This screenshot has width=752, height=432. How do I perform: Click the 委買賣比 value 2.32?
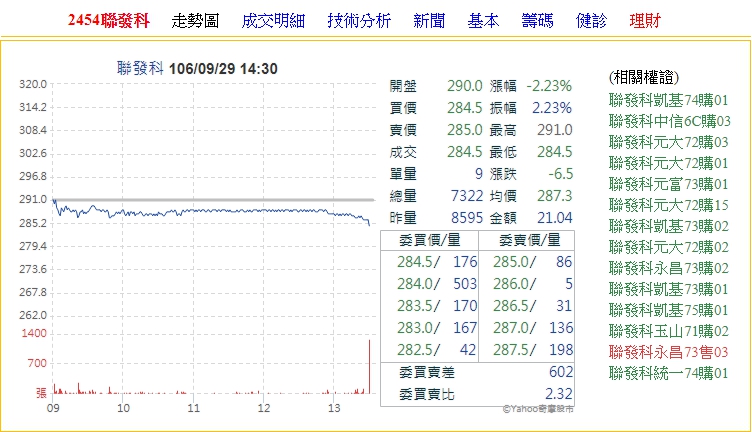click(x=559, y=394)
